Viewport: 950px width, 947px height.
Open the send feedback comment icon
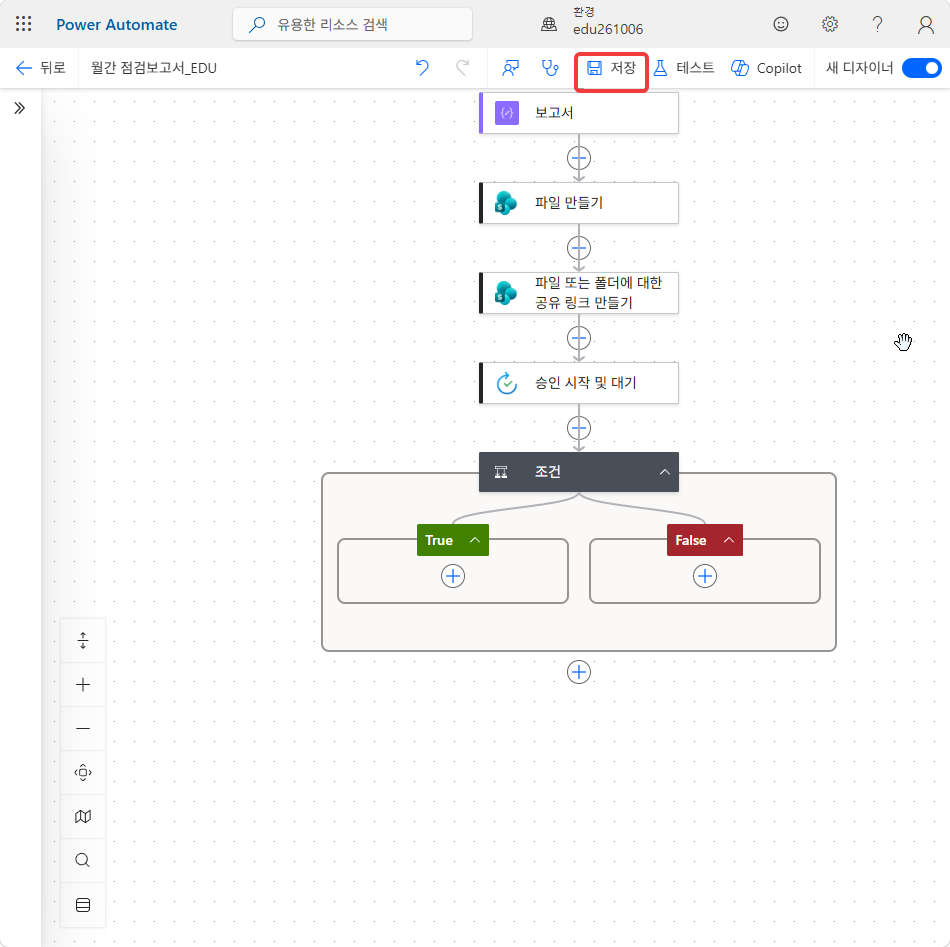click(510, 68)
